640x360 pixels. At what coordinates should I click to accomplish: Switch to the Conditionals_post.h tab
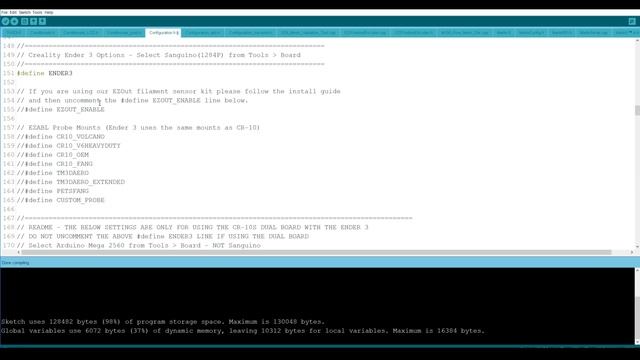[x=123, y=33]
